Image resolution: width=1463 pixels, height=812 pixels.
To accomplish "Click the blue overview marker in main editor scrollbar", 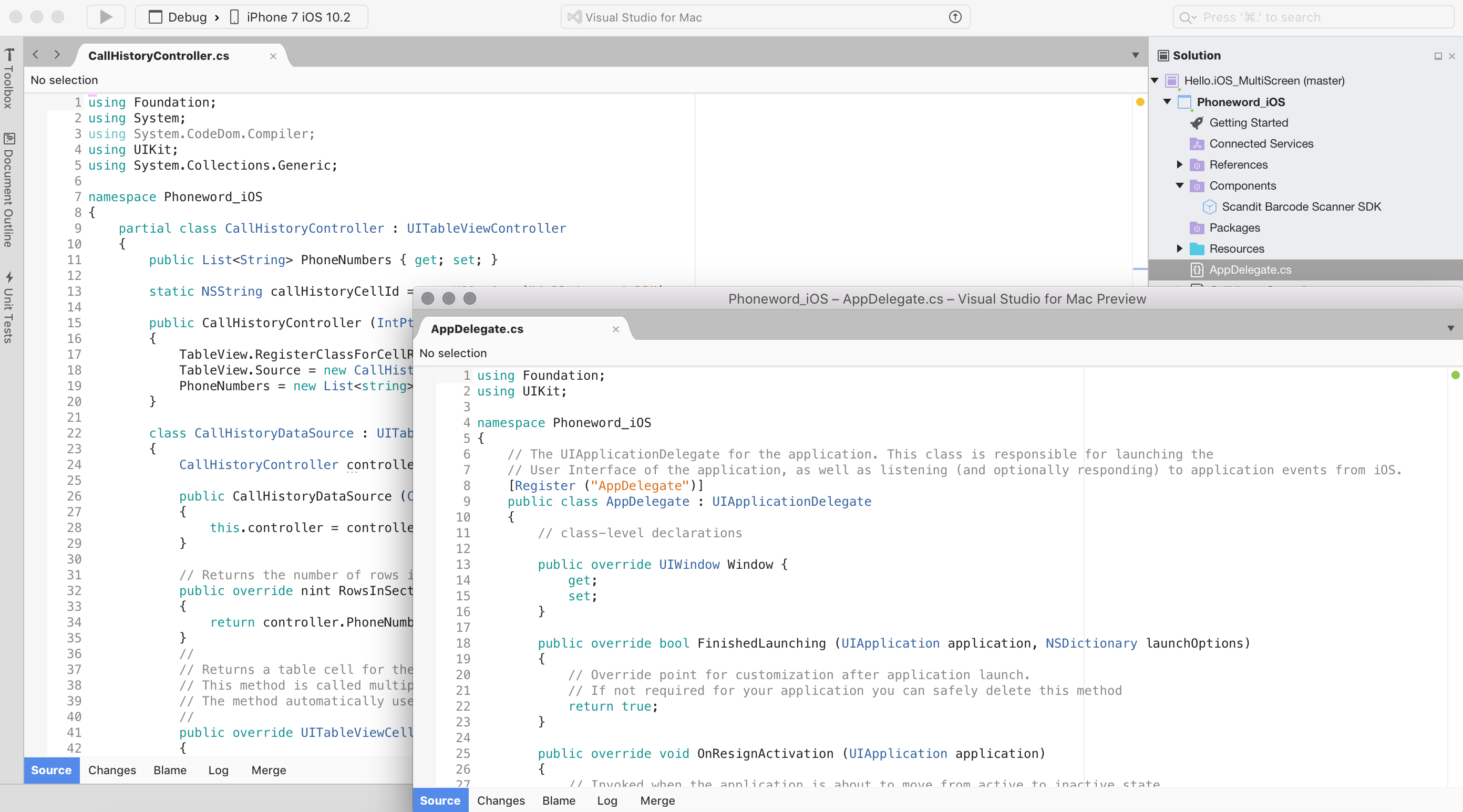I will coord(1140,268).
